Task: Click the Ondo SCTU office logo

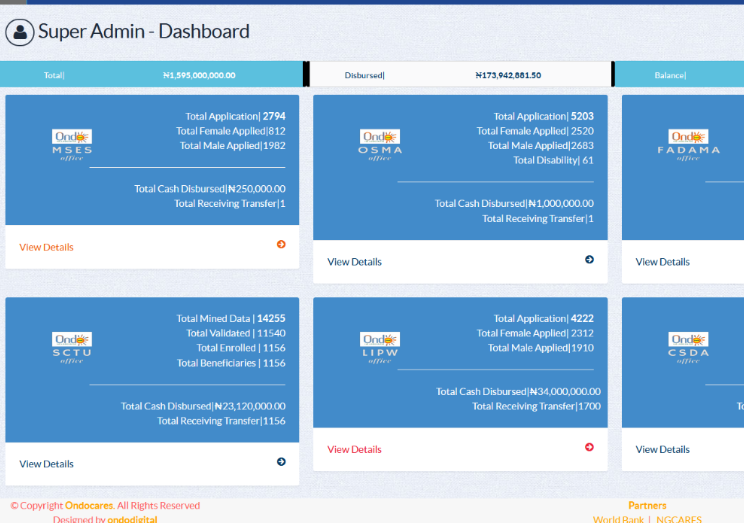Action: tap(72, 346)
